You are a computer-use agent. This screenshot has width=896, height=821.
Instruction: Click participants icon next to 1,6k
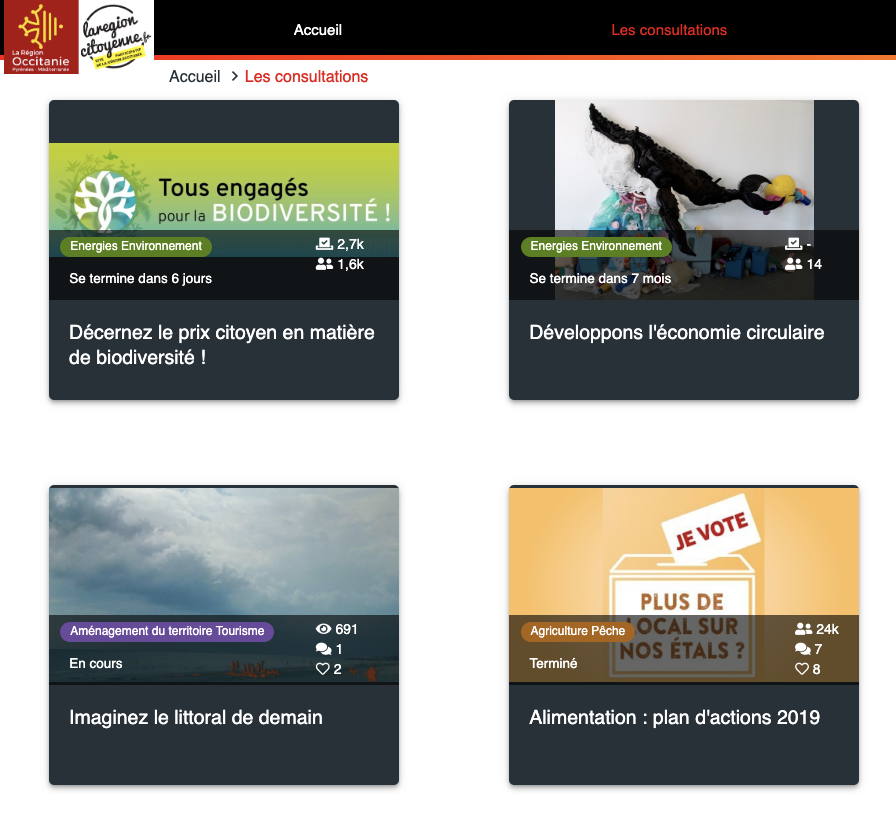324,264
